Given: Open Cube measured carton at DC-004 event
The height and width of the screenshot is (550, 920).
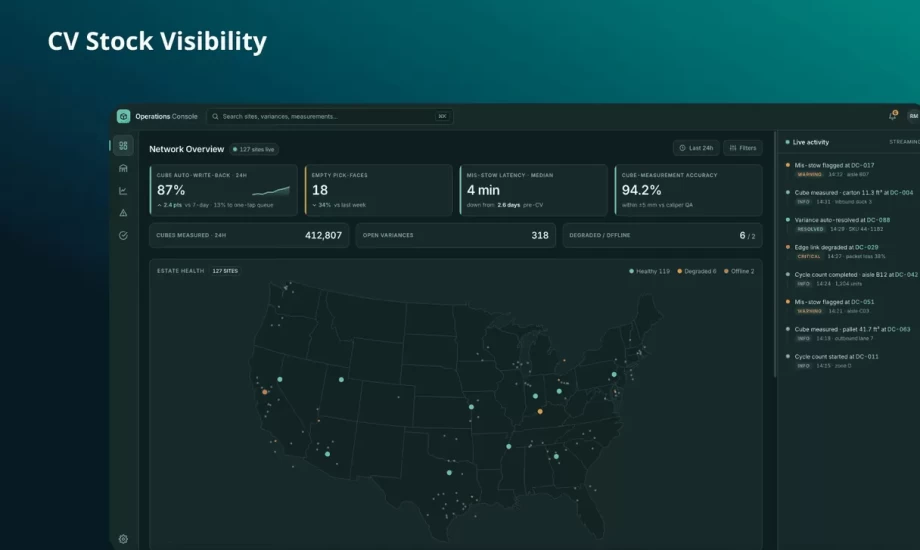Looking at the screenshot, I should tap(850, 197).
